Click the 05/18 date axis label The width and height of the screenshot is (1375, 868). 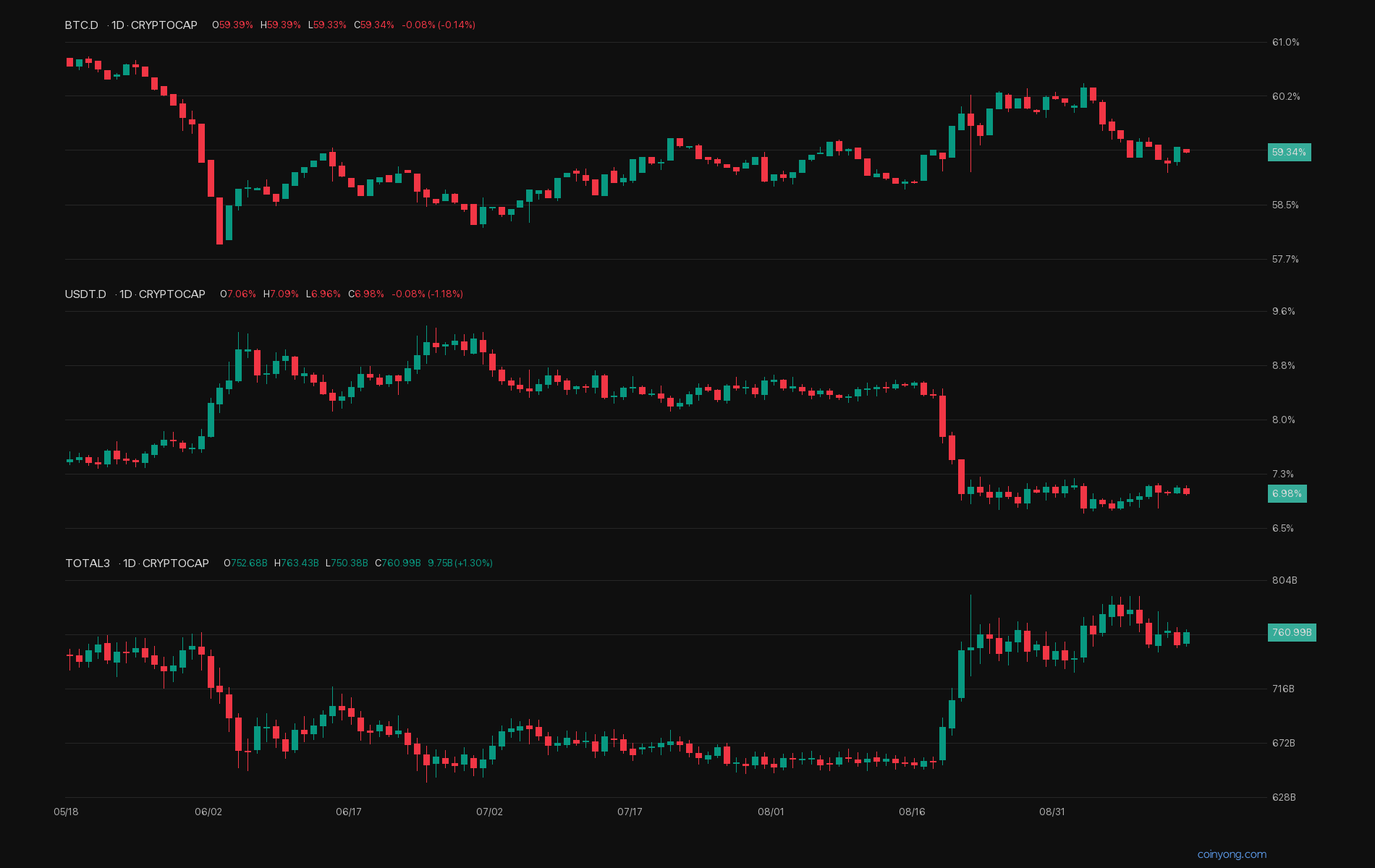click(66, 812)
